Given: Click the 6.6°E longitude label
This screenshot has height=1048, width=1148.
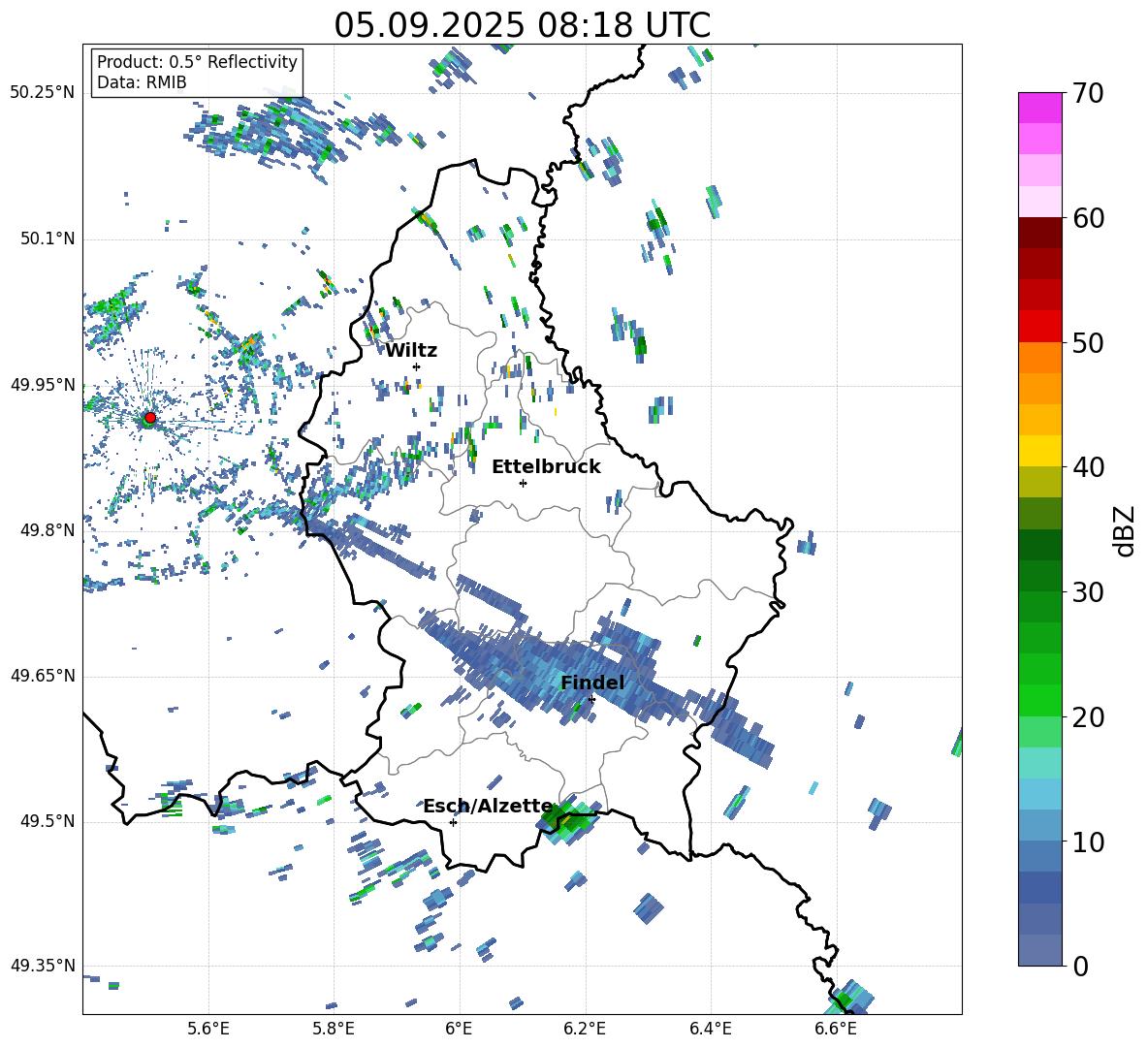Looking at the screenshot, I should pos(836,1029).
